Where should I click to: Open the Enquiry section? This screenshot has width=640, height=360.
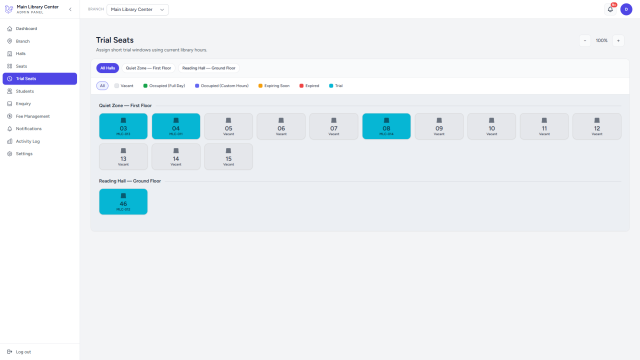click(x=40, y=104)
